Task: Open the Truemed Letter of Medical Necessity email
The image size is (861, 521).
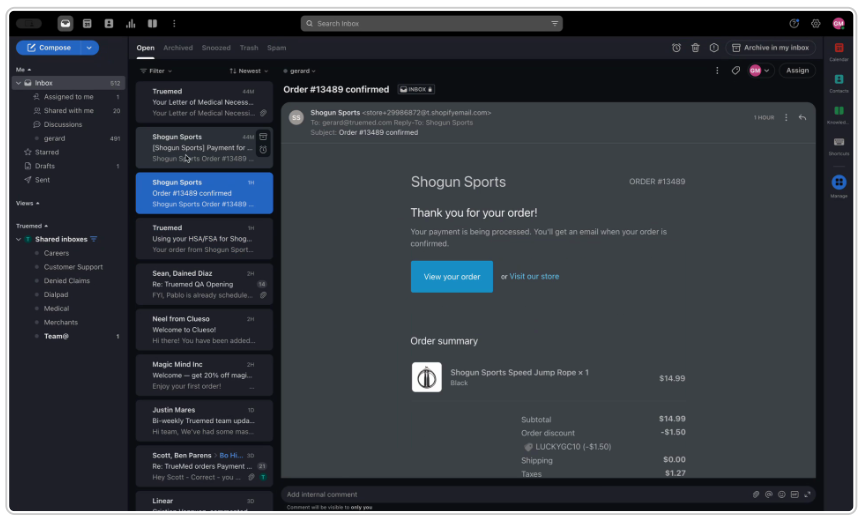Action: (204, 102)
